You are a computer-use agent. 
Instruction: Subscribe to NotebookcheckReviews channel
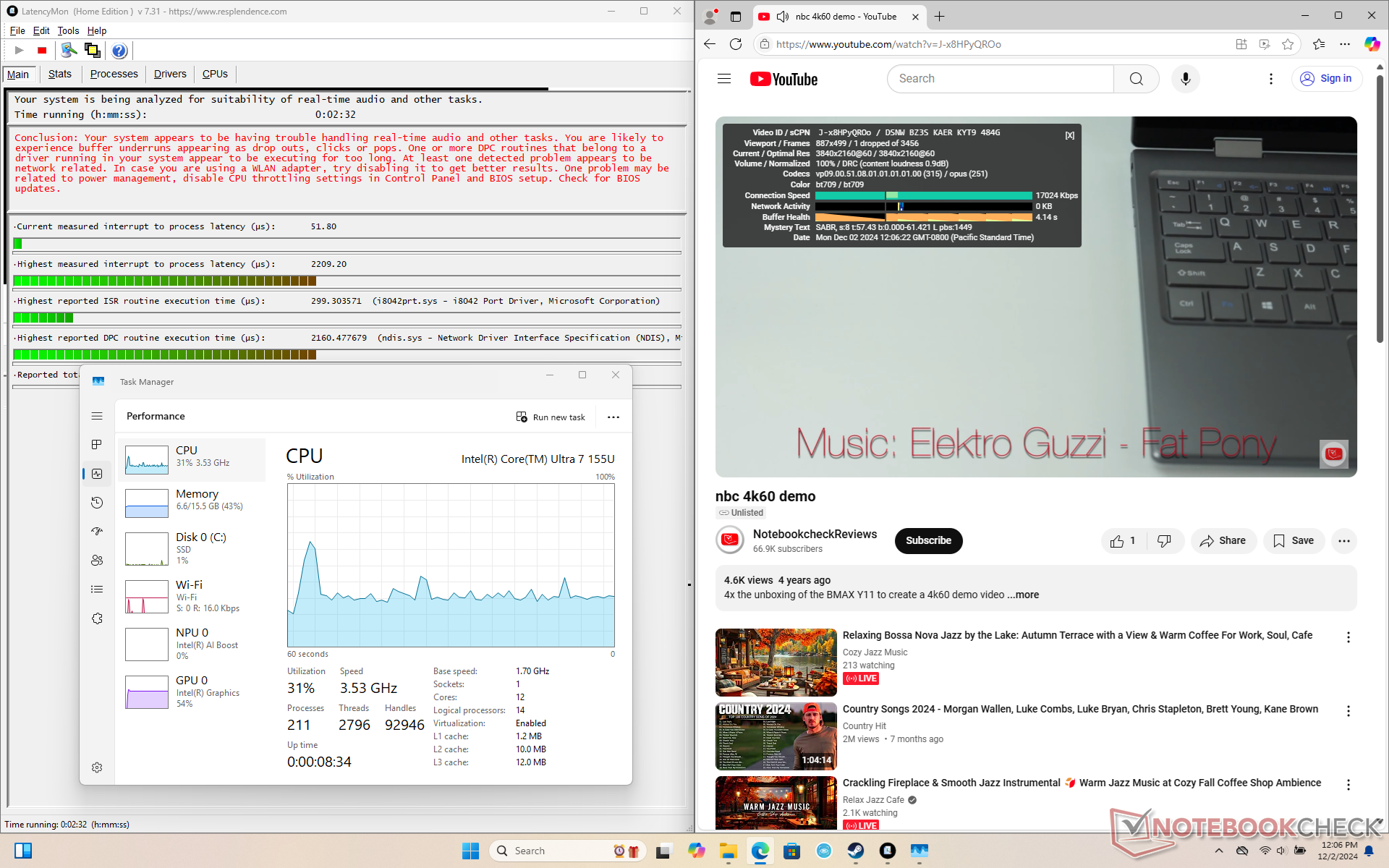pyautogui.click(x=928, y=541)
